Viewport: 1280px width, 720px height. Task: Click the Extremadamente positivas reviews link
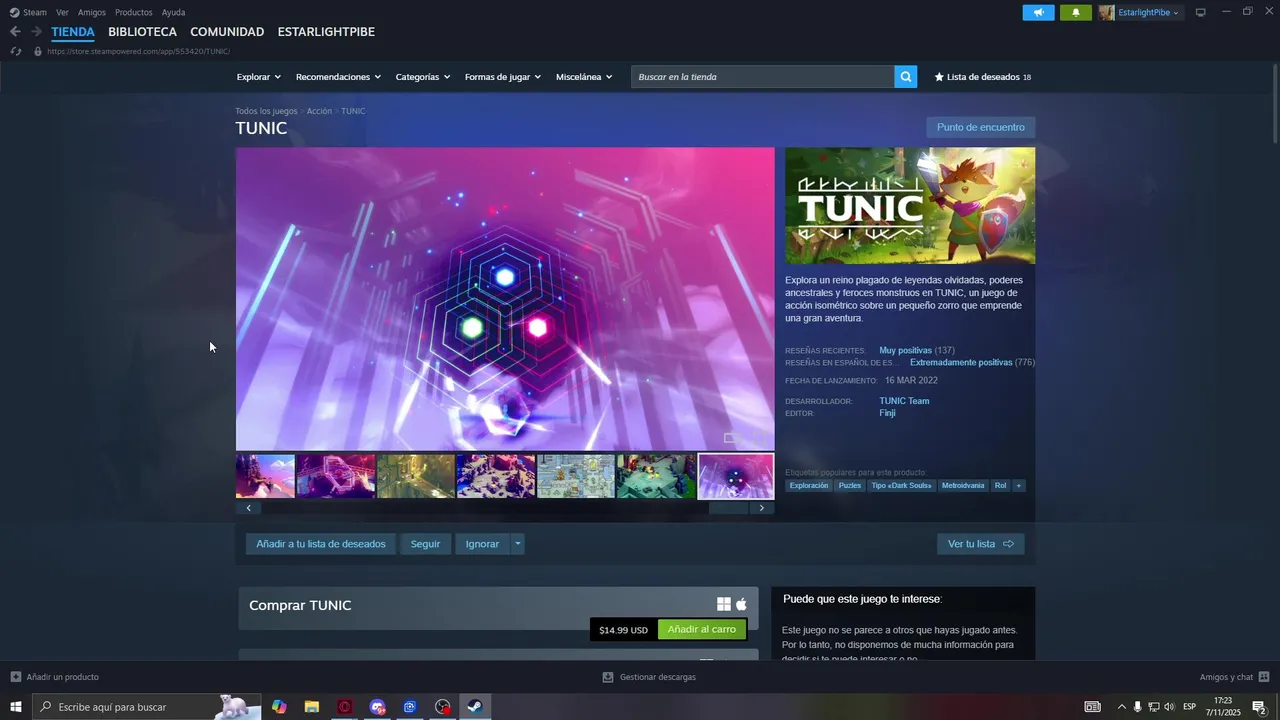pos(961,363)
